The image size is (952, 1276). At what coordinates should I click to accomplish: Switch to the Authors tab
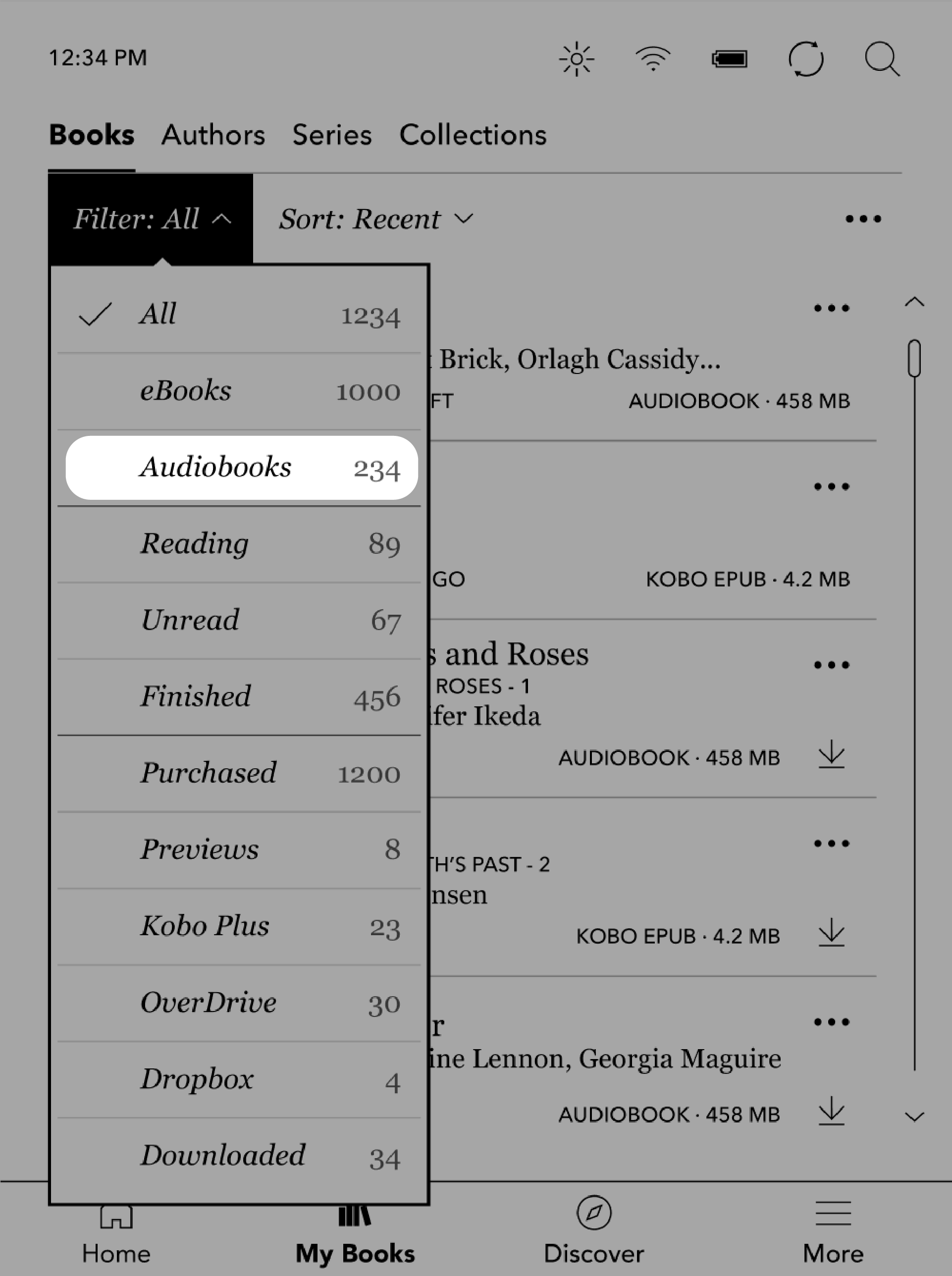213,134
